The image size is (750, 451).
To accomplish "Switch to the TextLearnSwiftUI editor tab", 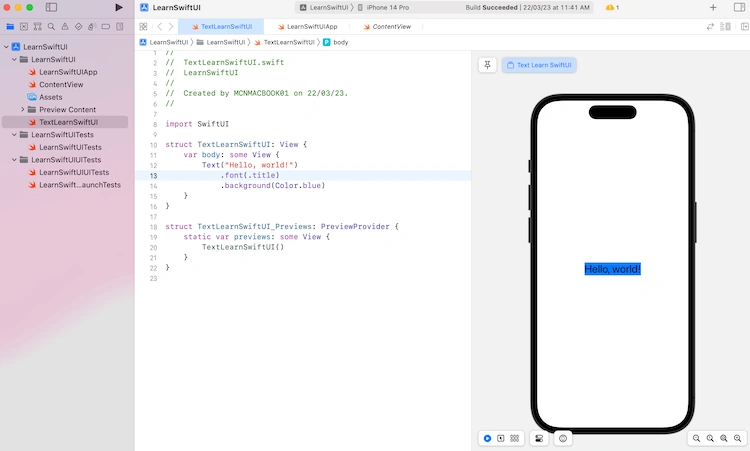I will [x=221, y=27].
